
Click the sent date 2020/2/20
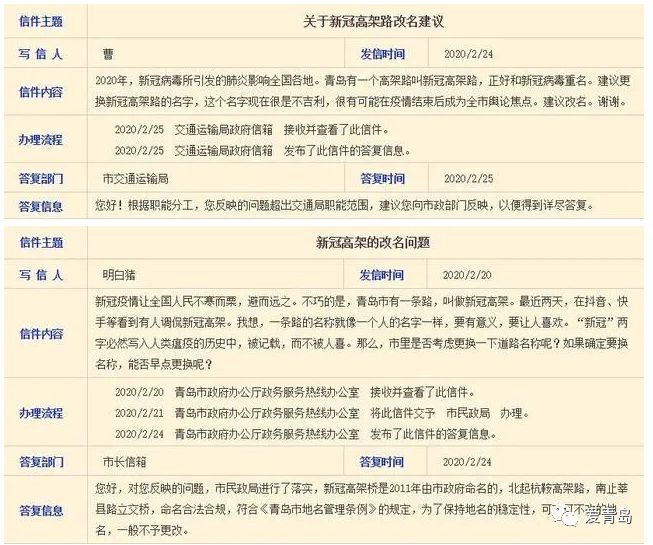467,275
